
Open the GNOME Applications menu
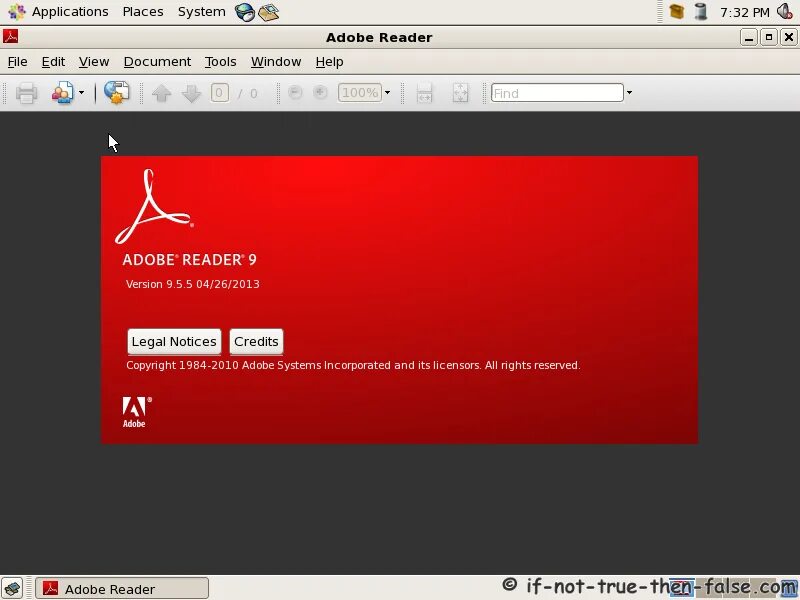click(x=59, y=12)
